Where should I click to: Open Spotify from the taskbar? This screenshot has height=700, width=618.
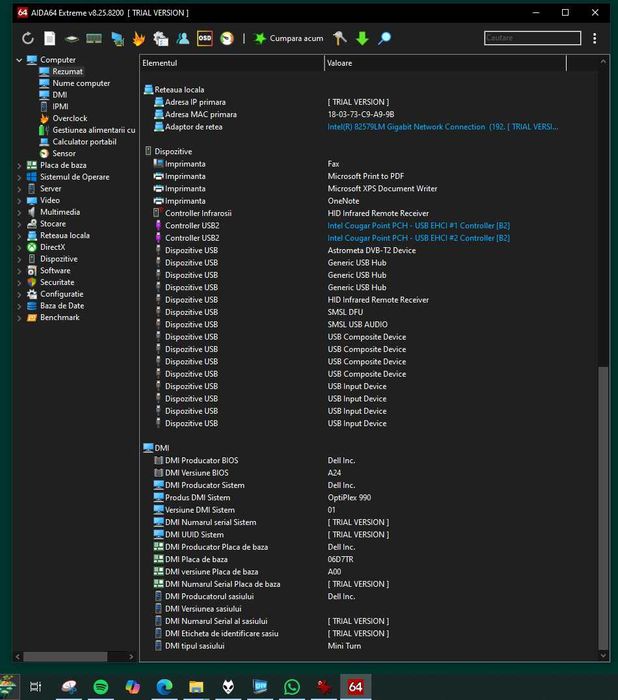point(100,686)
